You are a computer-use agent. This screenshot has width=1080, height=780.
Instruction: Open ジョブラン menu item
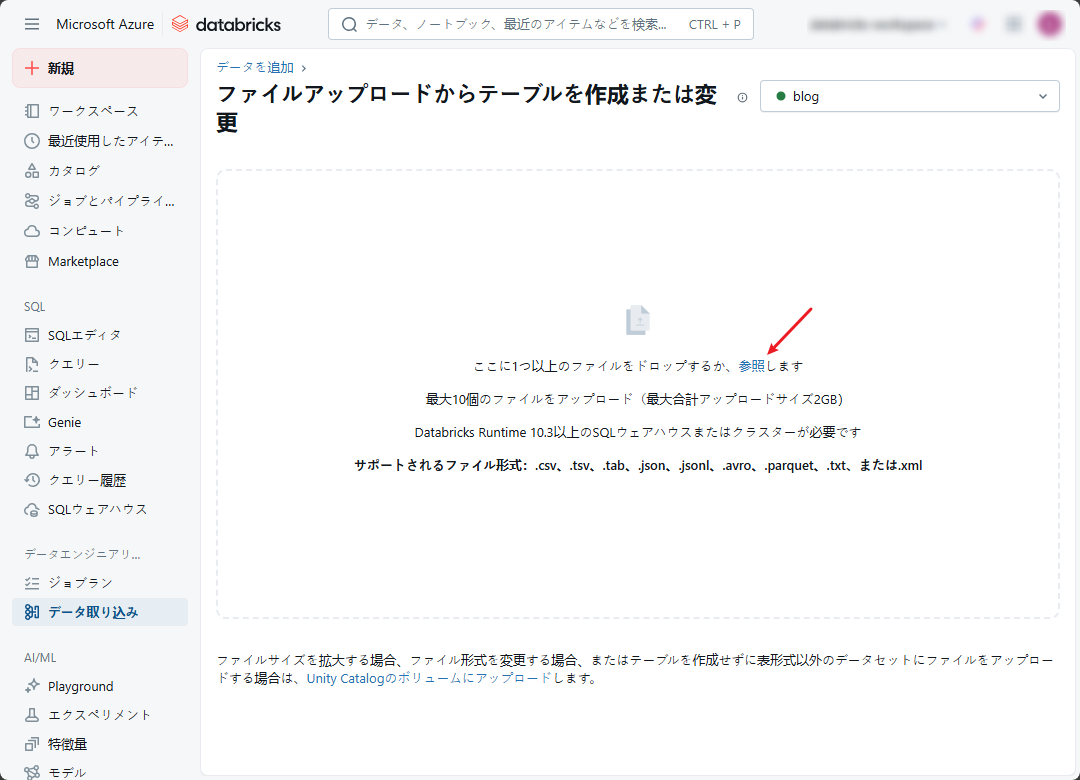coord(100,583)
